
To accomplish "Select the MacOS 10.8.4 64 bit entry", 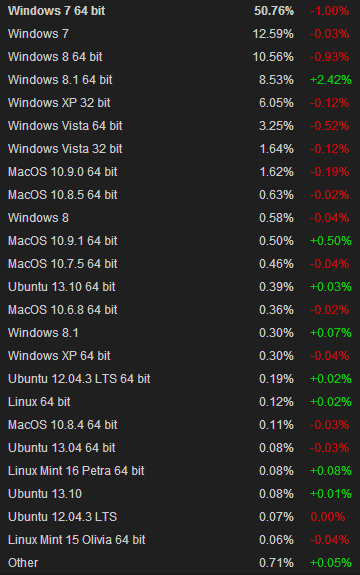I will [x=63, y=425].
